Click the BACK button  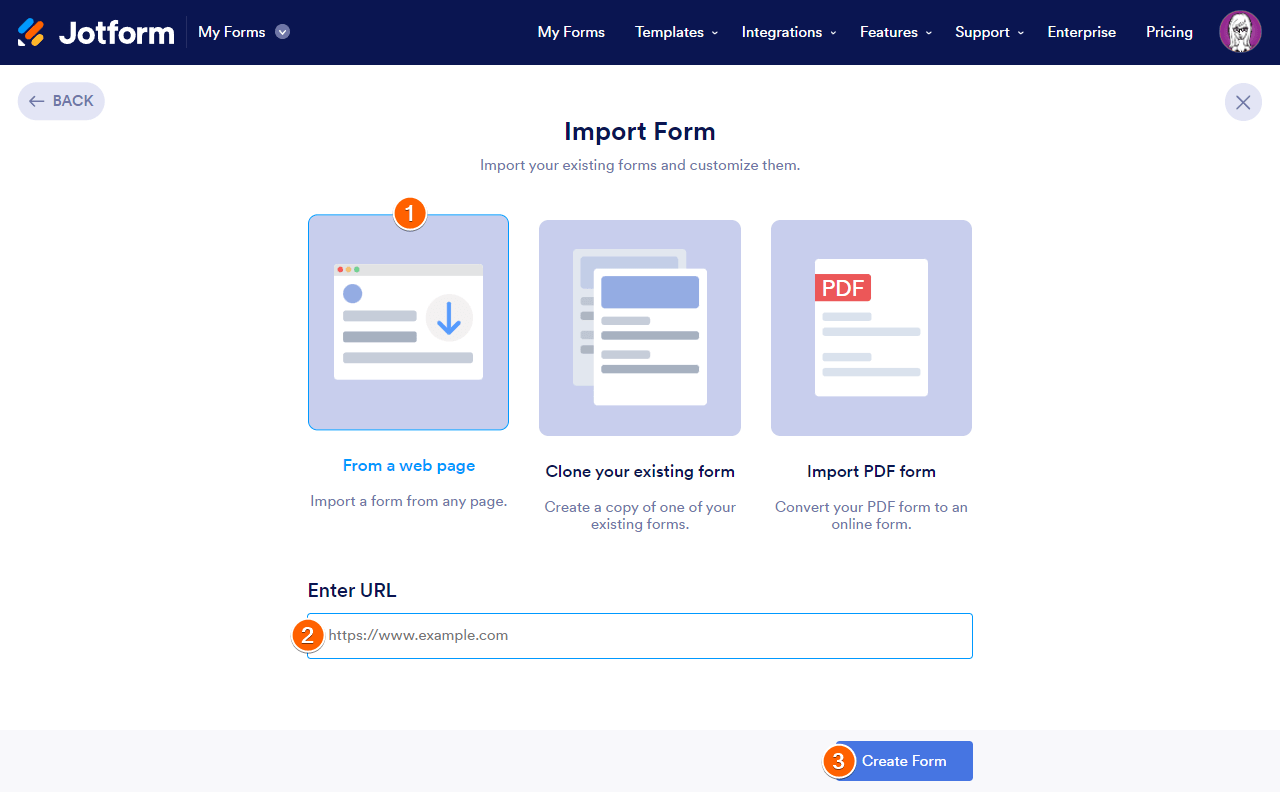[x=61, y=100]
